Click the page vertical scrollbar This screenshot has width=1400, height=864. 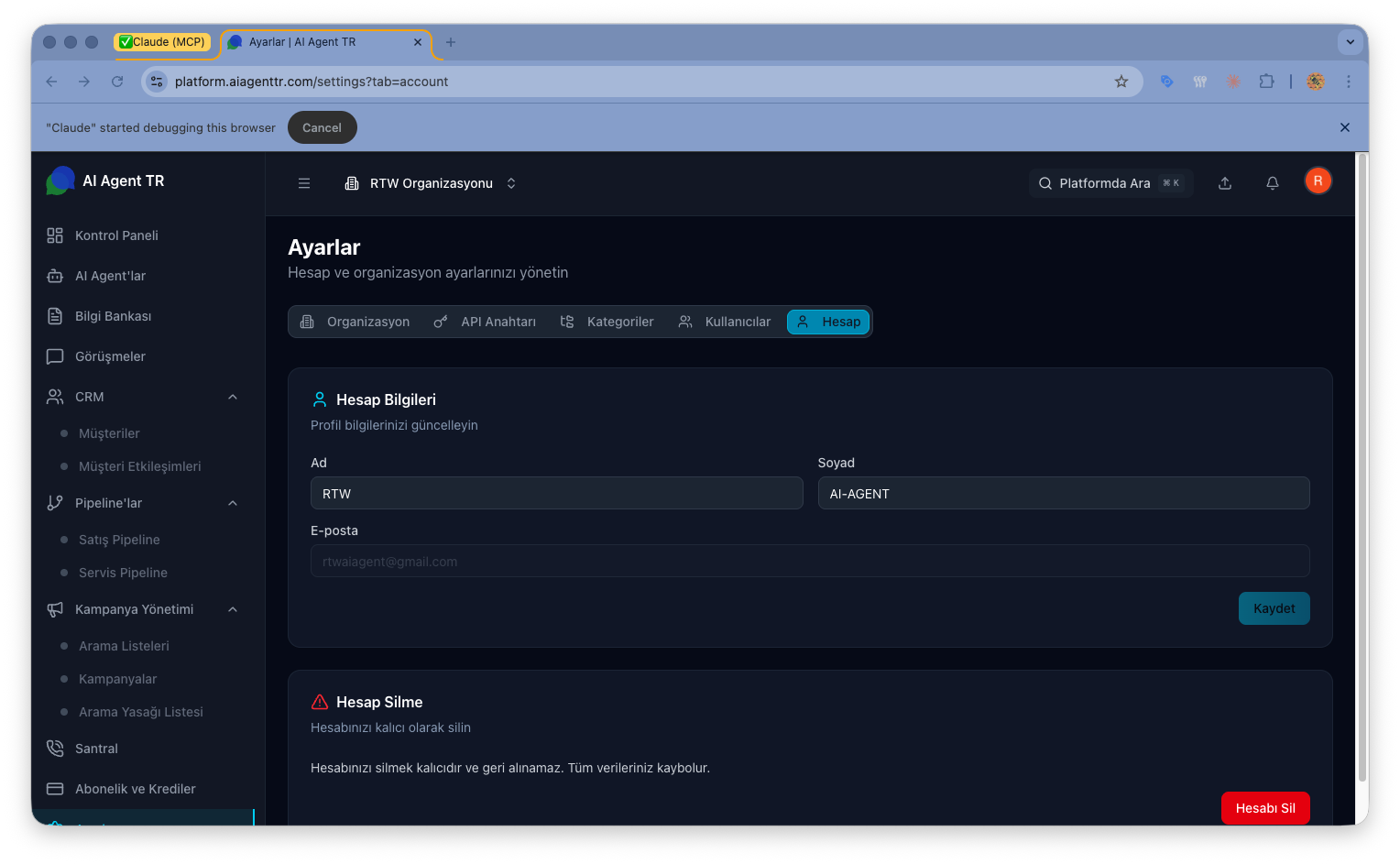(x=1362, y=467)
